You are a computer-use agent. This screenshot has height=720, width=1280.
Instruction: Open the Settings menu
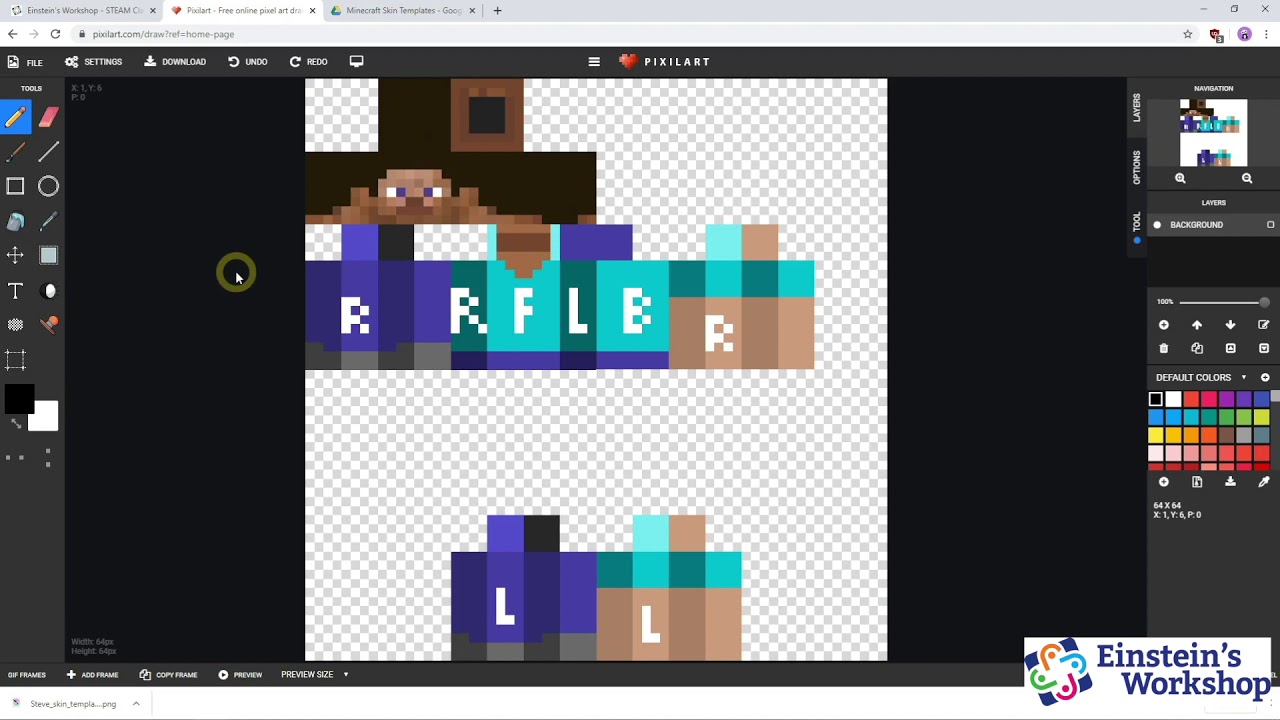click(94, 62)
